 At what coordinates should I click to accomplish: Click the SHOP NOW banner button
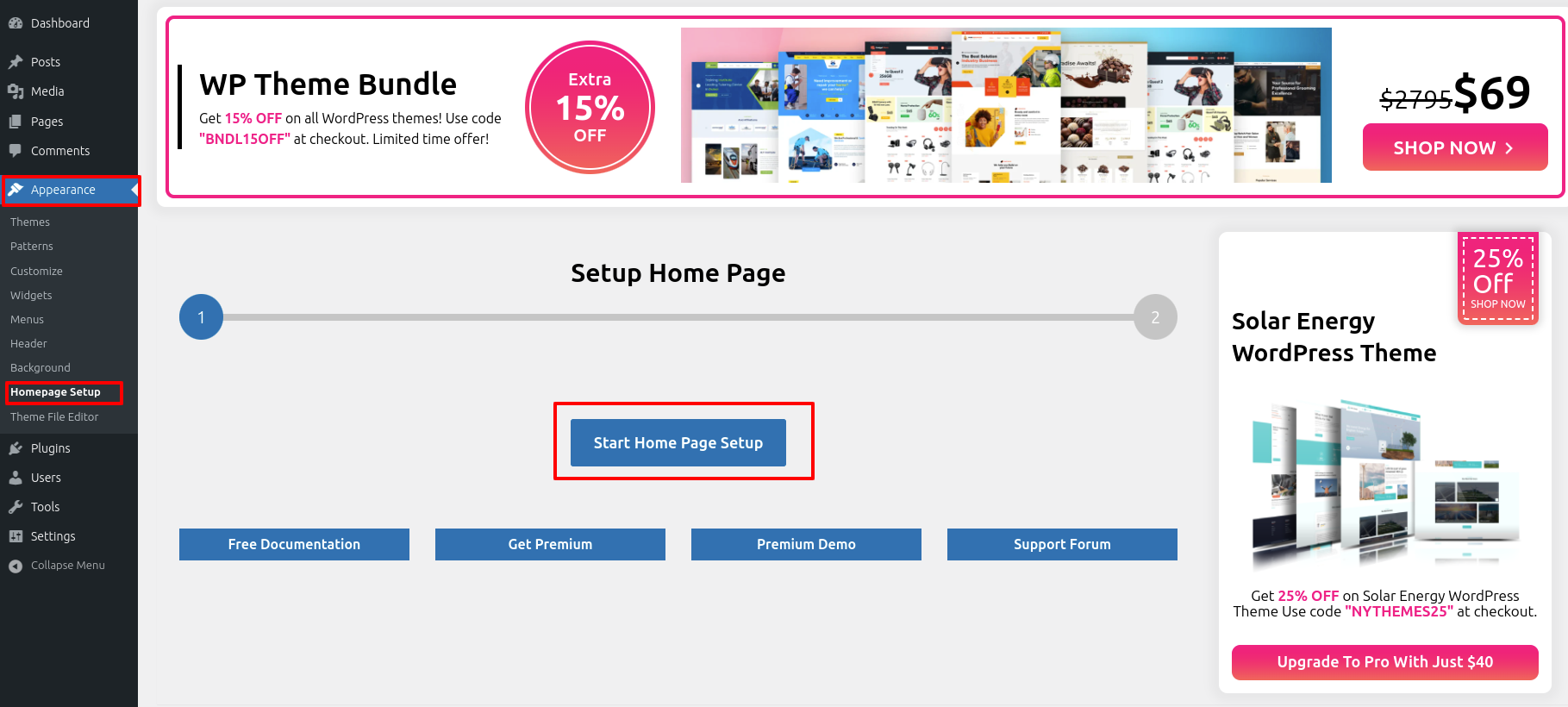click(x=1455, y=147)
